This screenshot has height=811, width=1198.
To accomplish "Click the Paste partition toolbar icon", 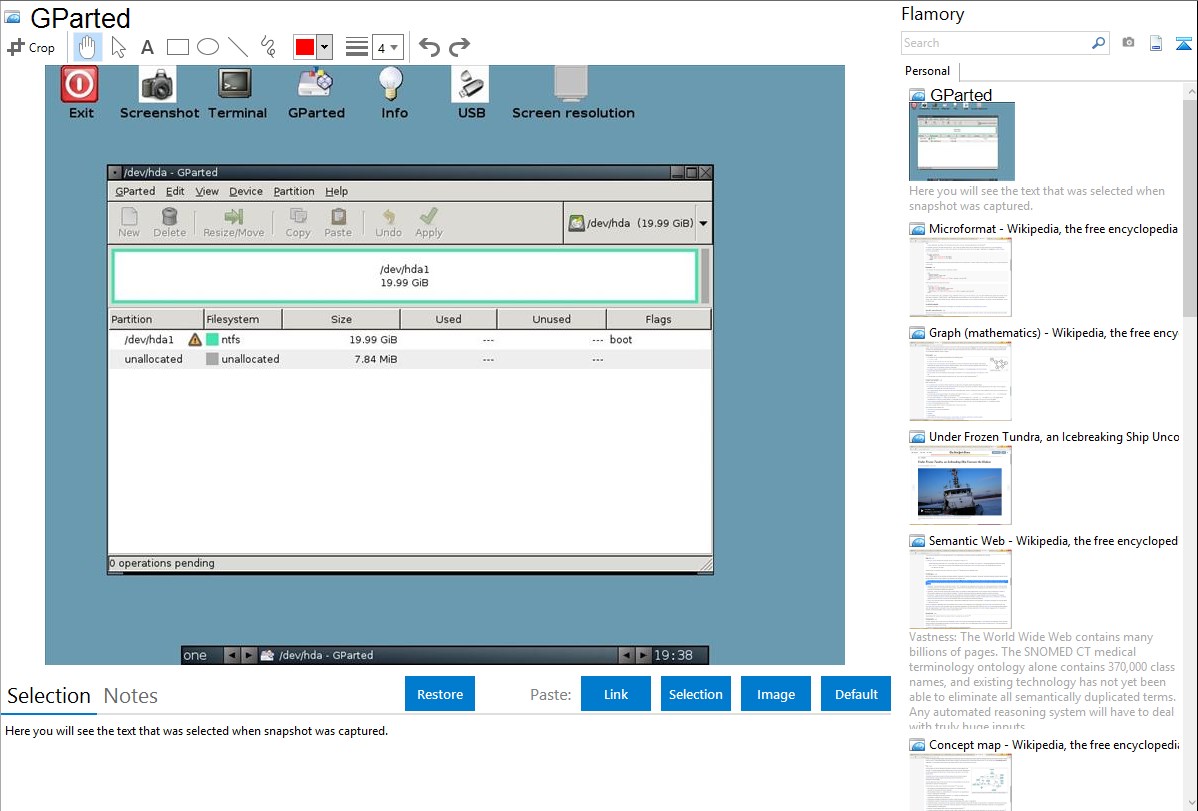I will click(338, 222).
